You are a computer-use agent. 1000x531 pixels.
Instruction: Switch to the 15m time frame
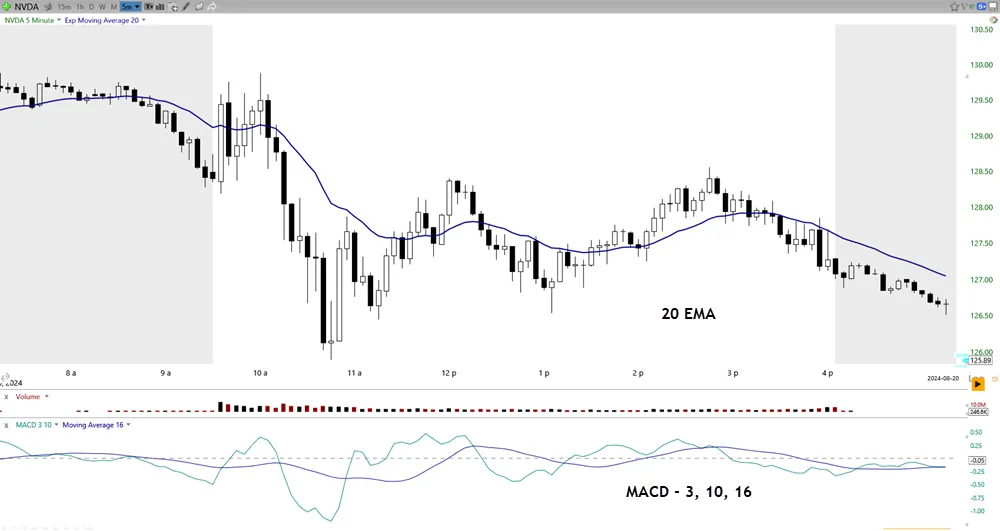[x=64, y=7]
